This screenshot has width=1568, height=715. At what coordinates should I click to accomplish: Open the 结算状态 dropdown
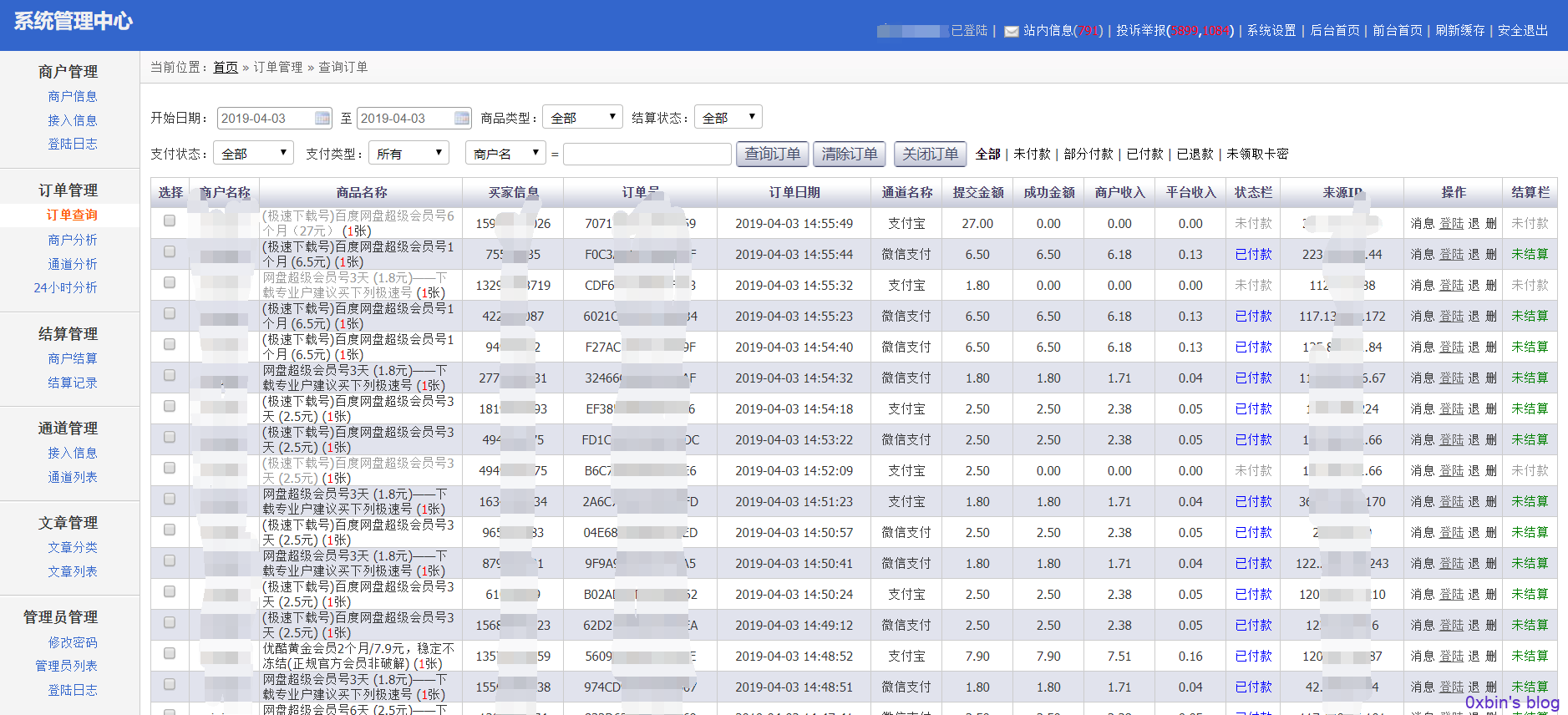(728, 117)
